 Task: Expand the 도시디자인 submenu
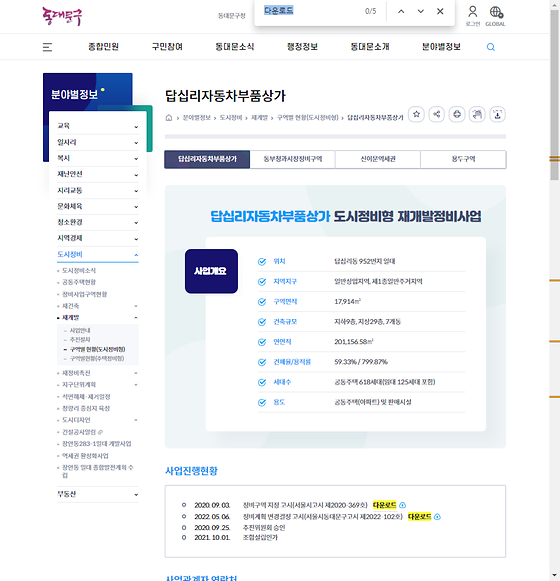tap(136, 420)
